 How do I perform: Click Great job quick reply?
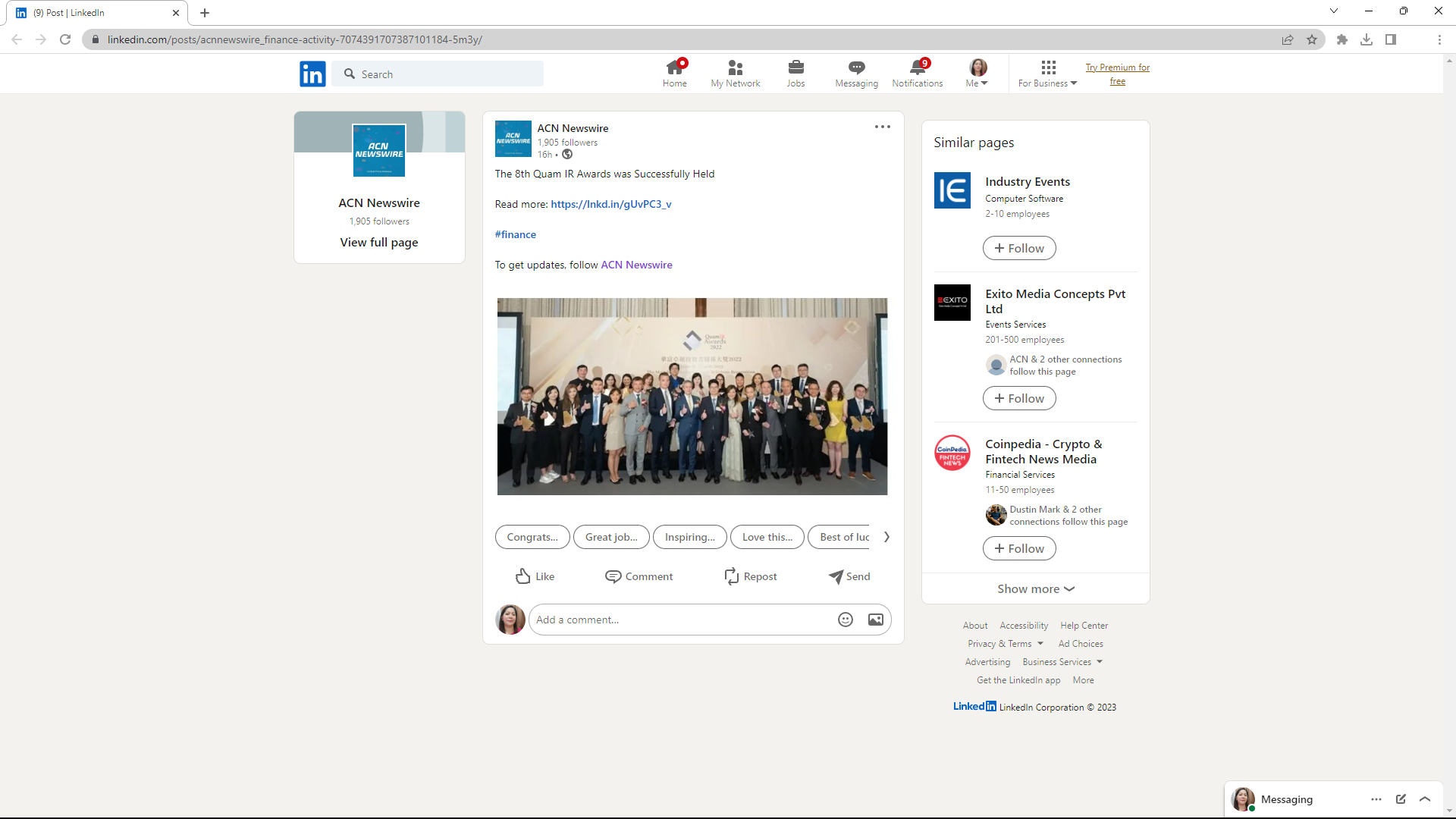pos(611,537)
